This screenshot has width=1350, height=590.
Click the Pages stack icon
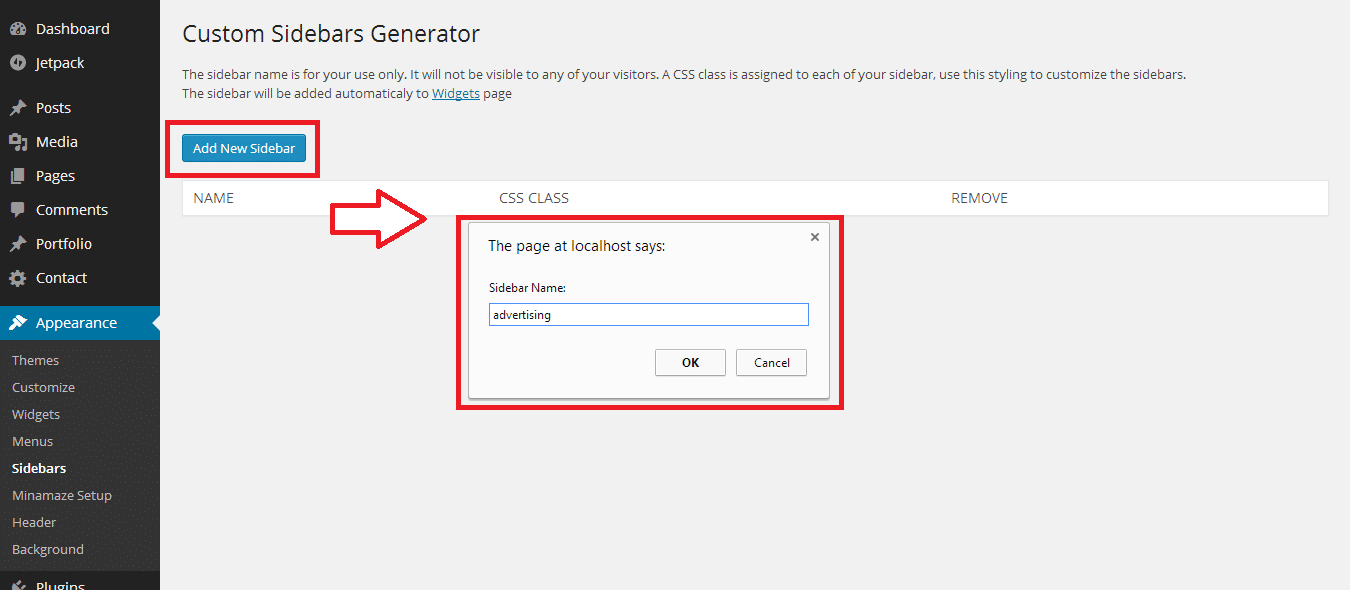[18, 176]
